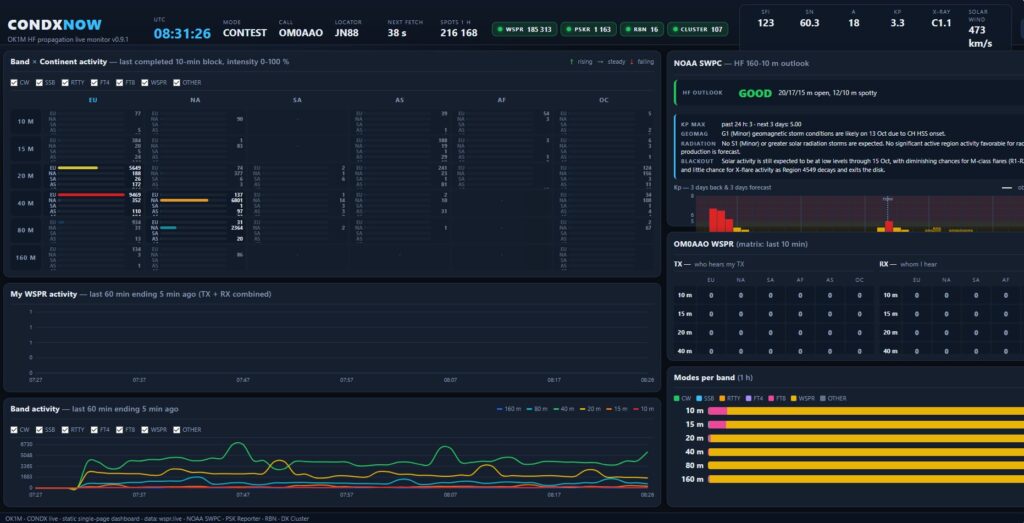Toggle WSPR checkbox in Band activity panel
This screenshot has height=523, width=1024.
[x=145, y=430]
